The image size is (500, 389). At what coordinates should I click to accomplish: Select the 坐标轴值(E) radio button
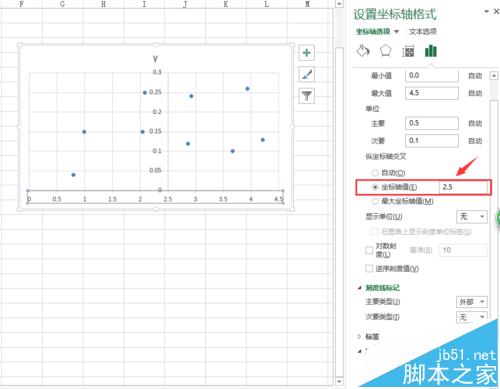coord(375,187)
